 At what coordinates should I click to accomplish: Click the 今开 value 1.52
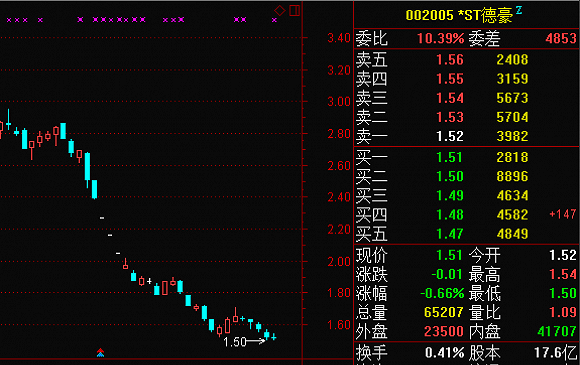(x=563, y=256)
